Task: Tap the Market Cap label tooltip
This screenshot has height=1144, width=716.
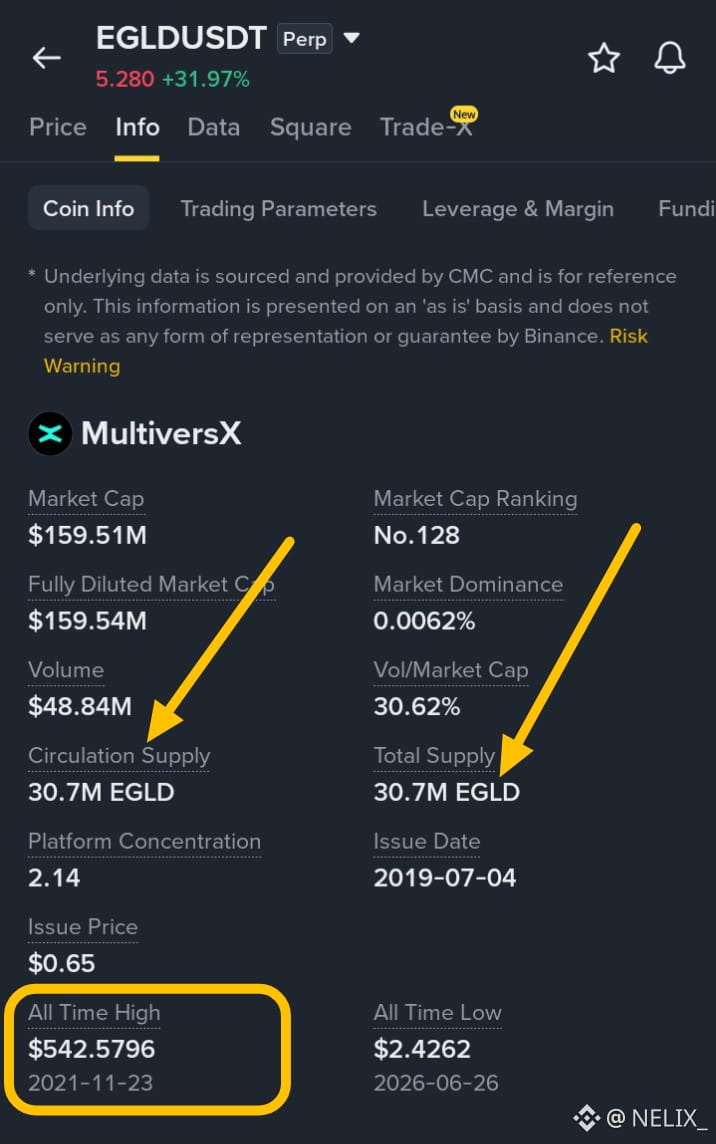Action: click(86, 499)
